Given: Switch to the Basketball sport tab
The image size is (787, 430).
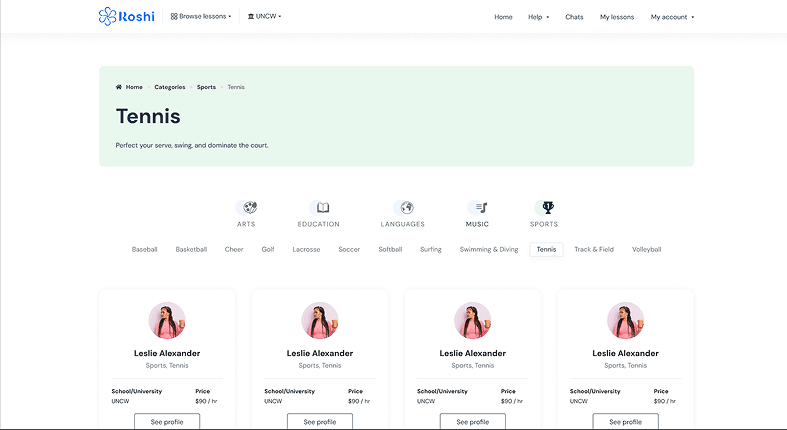Looking at the screenshot, I should pyautogui.click(x=191, y=249).
